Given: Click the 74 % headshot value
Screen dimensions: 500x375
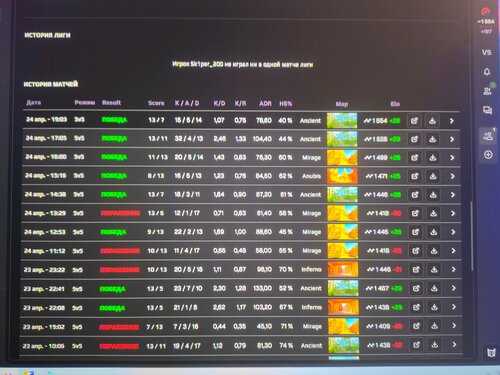Looking at the screenshot, I should pyautogui.click(x=286, y=345).
